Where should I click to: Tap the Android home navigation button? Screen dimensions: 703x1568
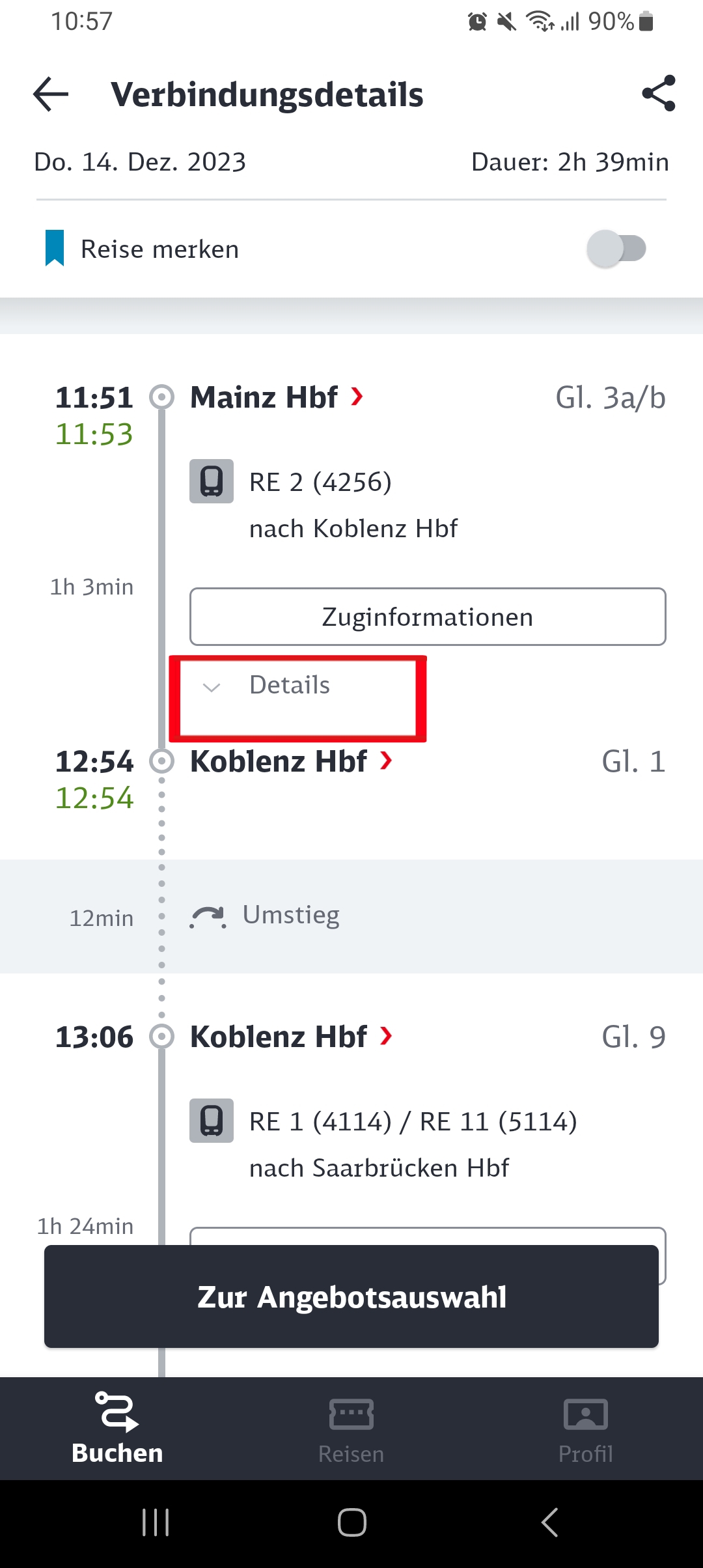(x=351, y=1522)
